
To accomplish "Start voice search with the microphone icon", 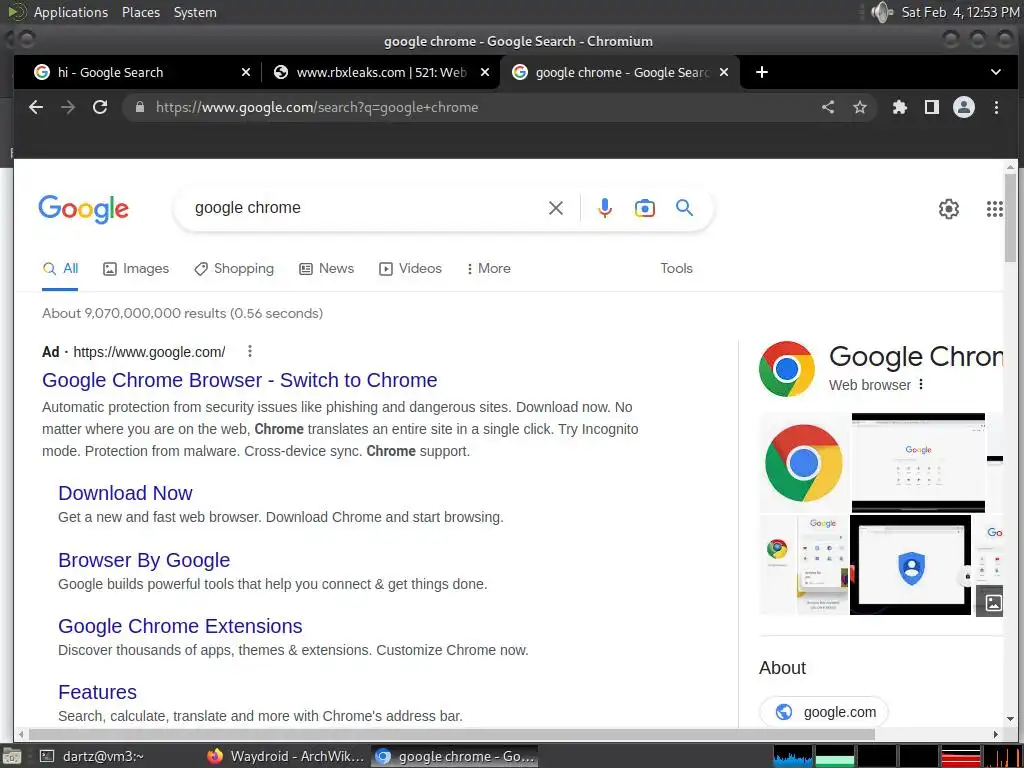I will click(605, 208).
